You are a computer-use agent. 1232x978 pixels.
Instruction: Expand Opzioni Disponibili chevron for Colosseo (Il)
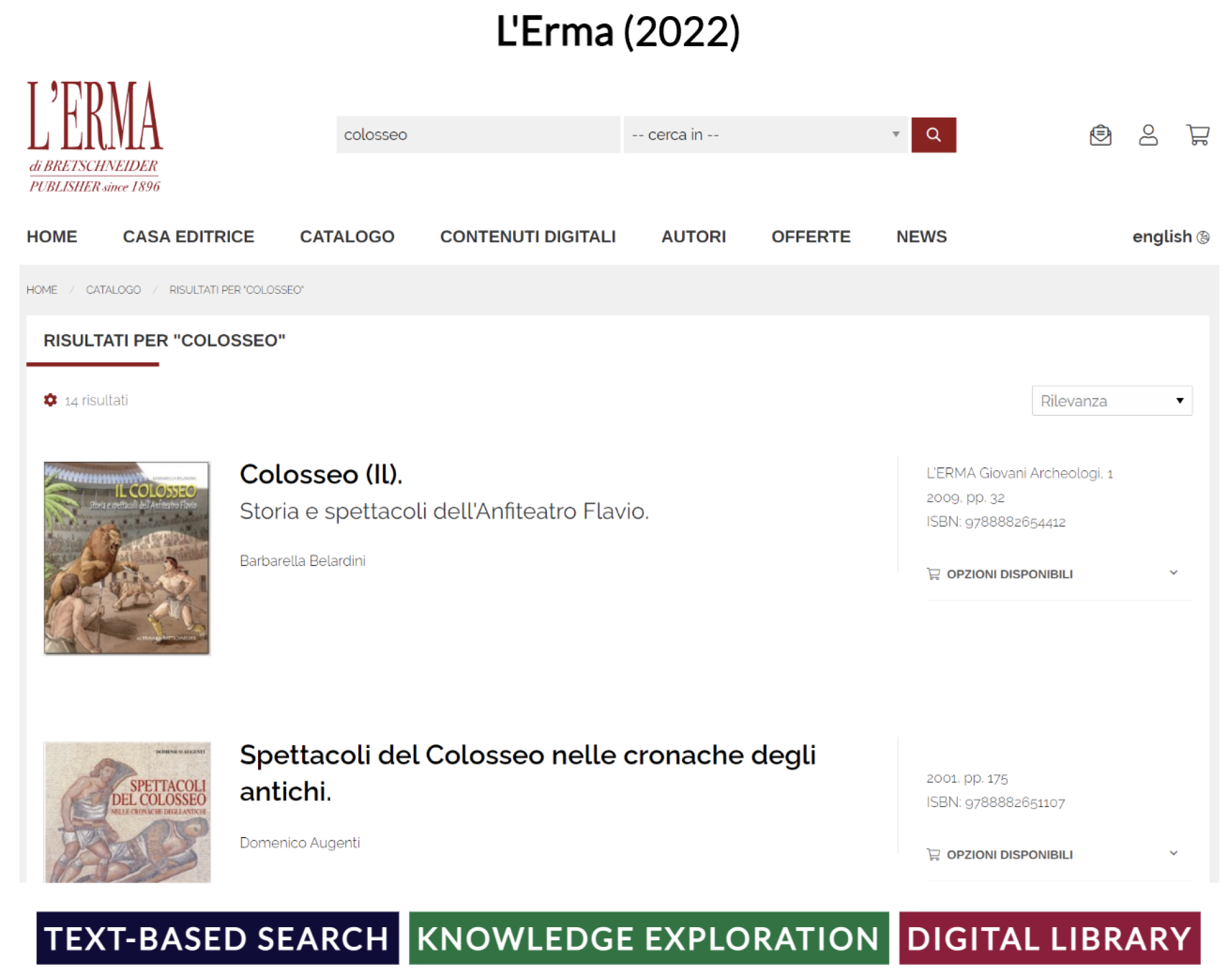(1173, 572)
